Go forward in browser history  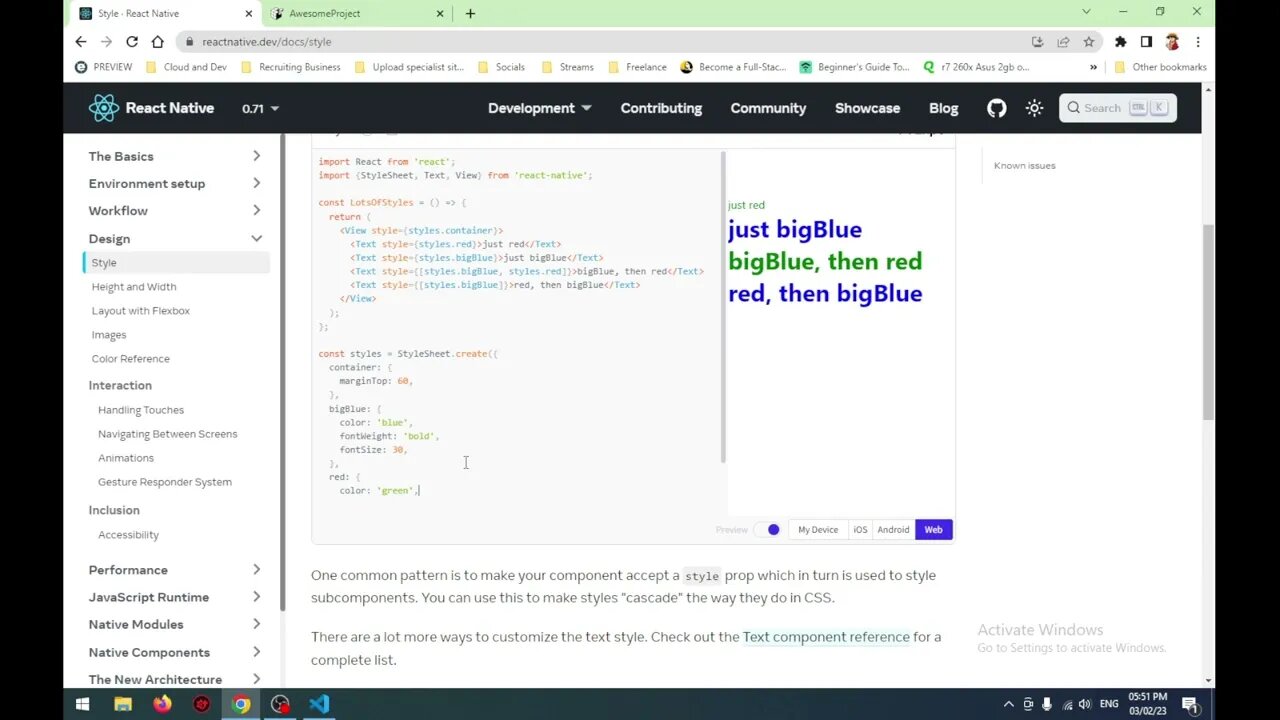pyautogui.click(x=106, y=41)
